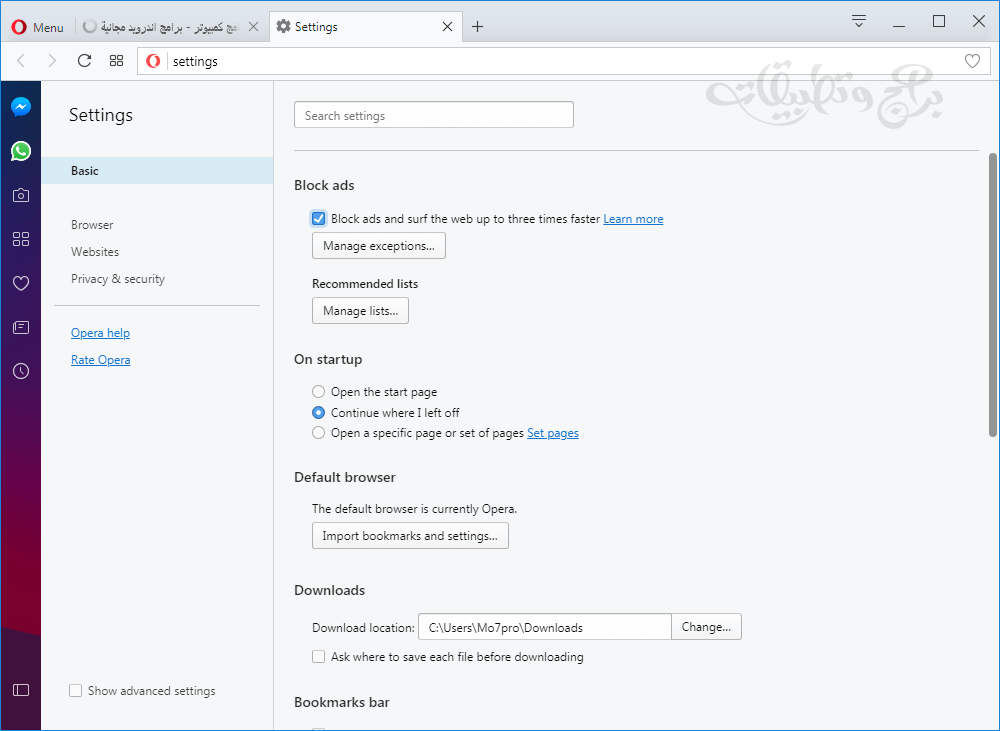
Task: Click the Reload page button
Action: 84,61
